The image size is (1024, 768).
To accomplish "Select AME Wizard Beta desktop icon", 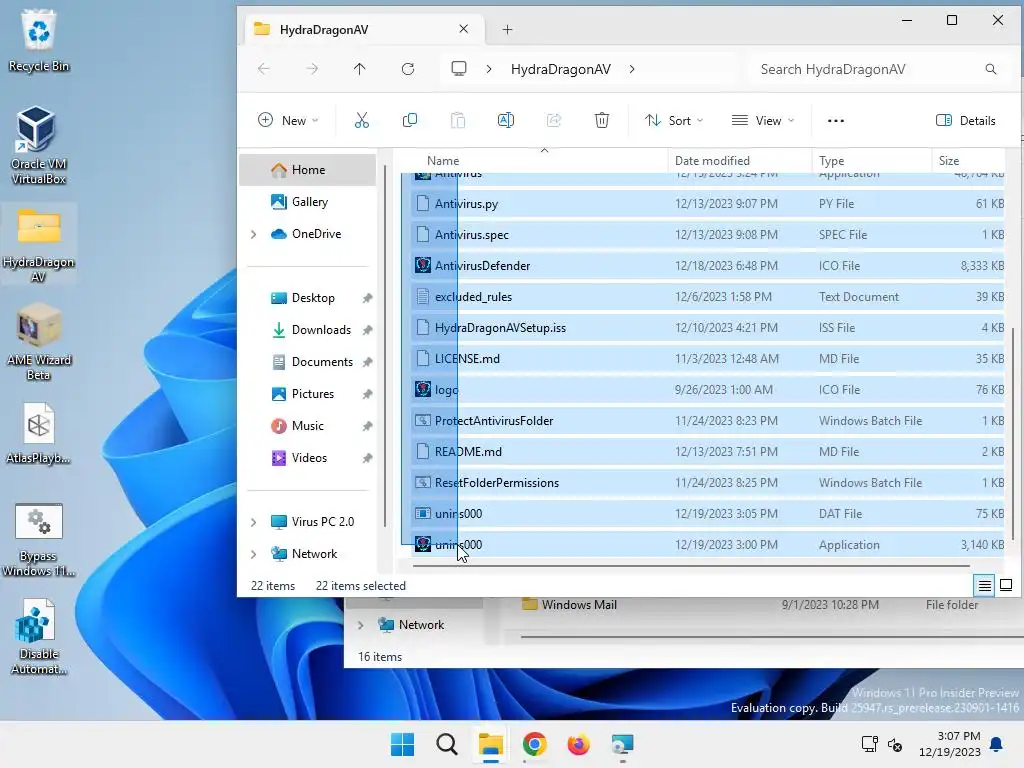I will pos(39,342).
